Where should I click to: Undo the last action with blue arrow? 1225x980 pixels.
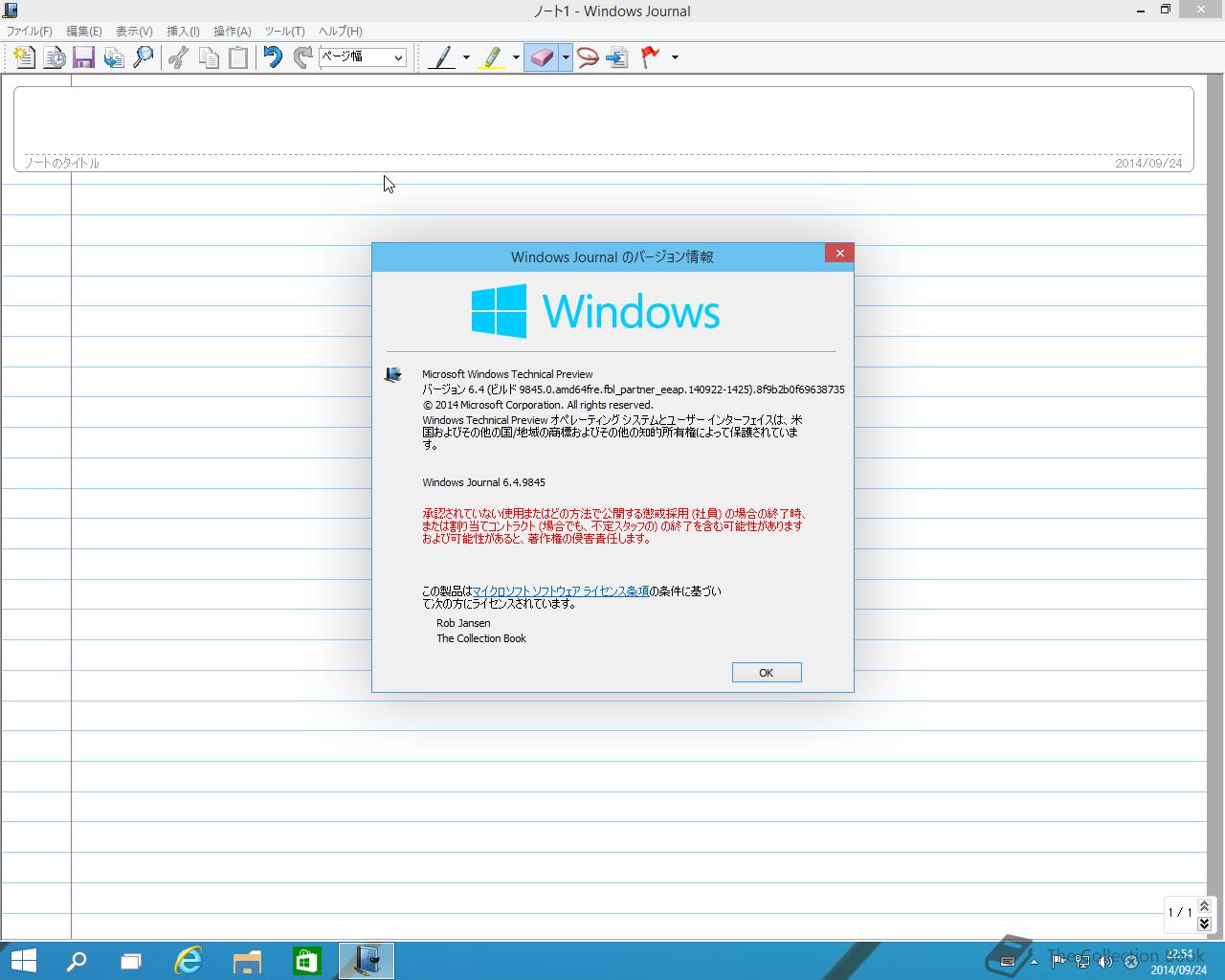(x=274, y=57)
